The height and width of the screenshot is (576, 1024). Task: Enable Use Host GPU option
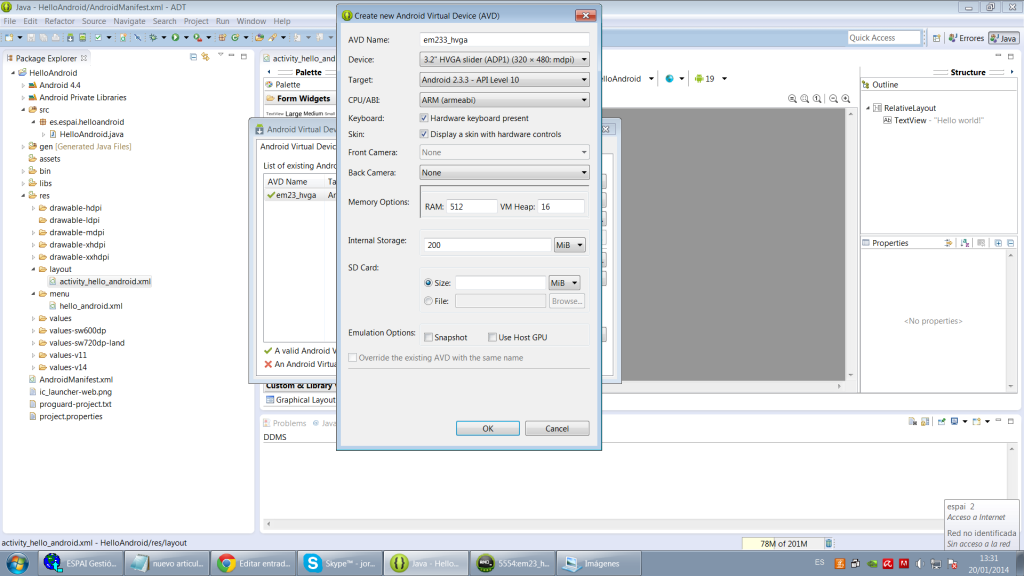pyautogui.click(x=492, y=337)
